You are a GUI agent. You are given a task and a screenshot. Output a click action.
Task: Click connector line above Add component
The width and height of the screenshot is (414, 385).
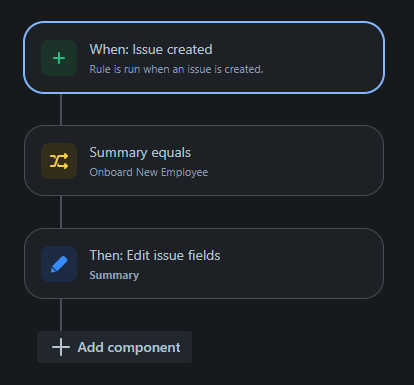coord(61,315)
